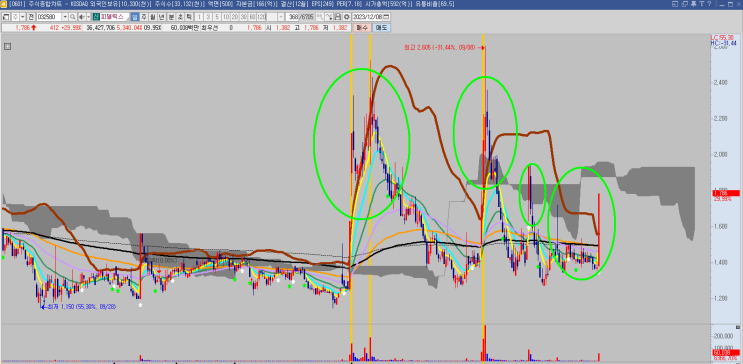743x364 pixels.
Task: Click the red 매수 buy button
Action: 362,27
